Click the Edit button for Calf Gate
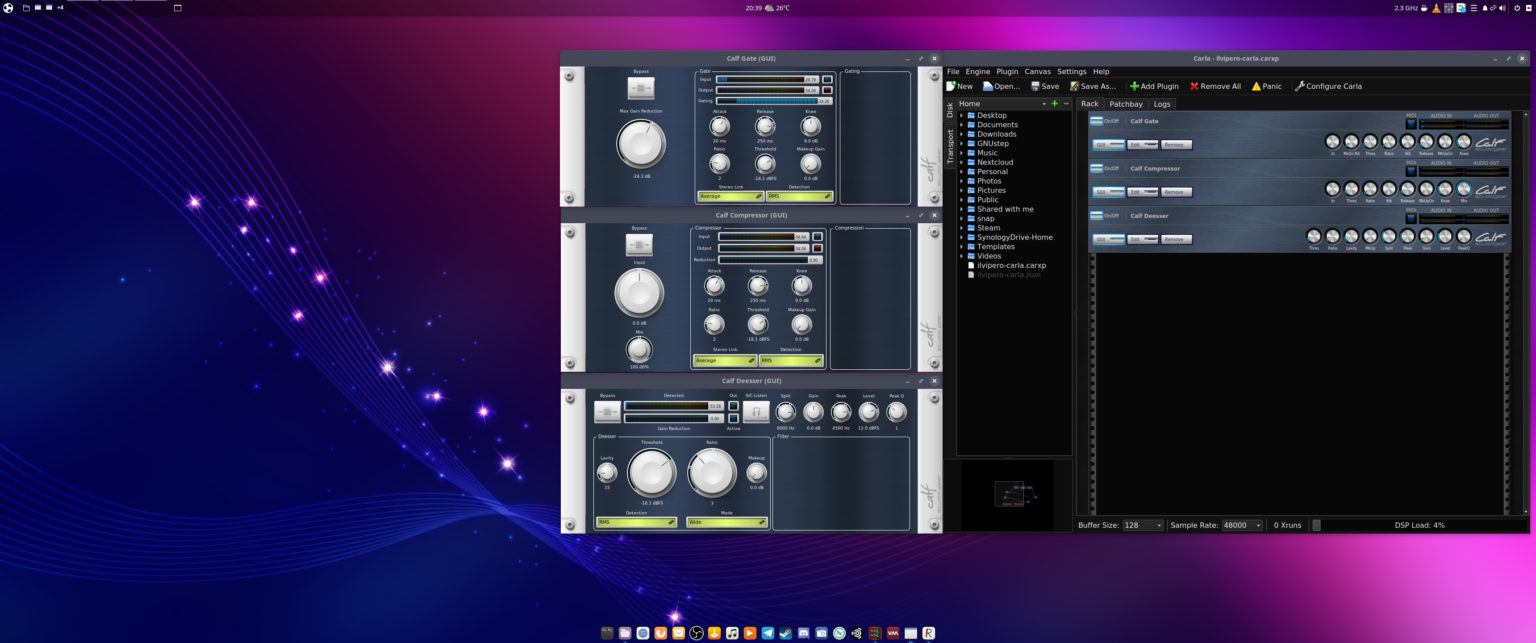The image size is (1536, 643). pyautogui.click(x=1142, y=145)
